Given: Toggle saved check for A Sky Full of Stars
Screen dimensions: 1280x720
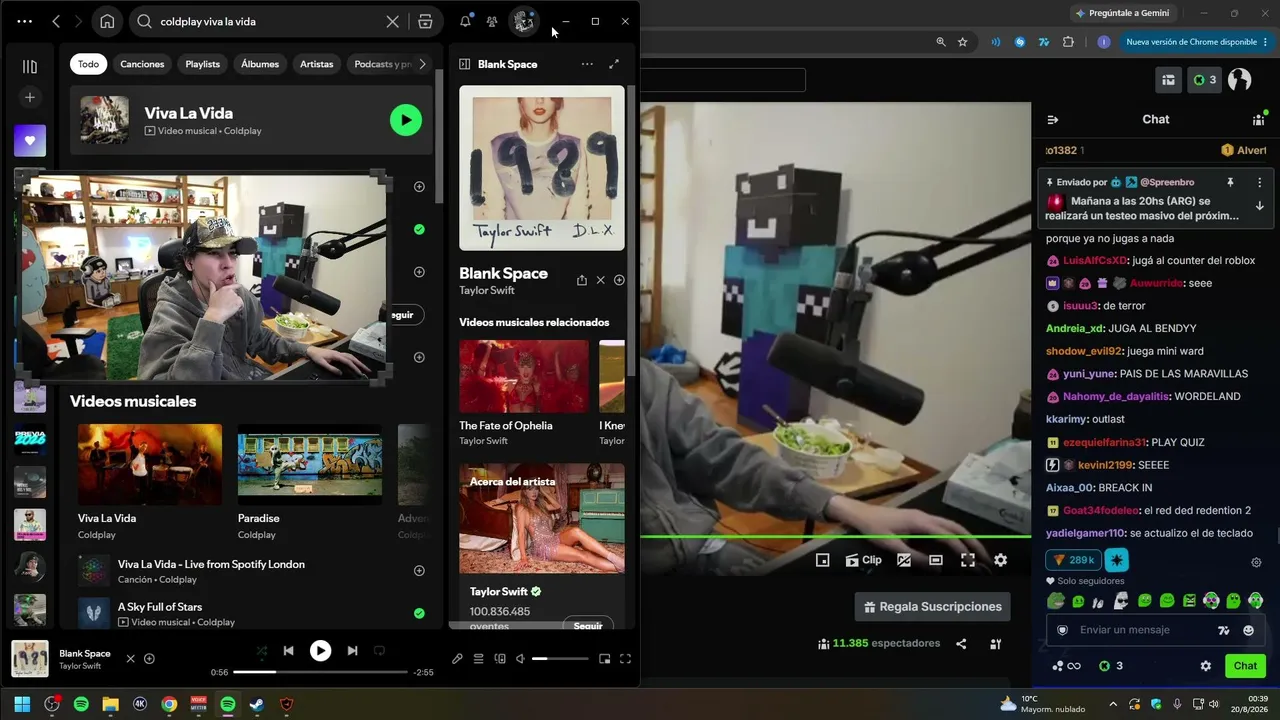Looking at the screenshot, I should tap(419, 613).
